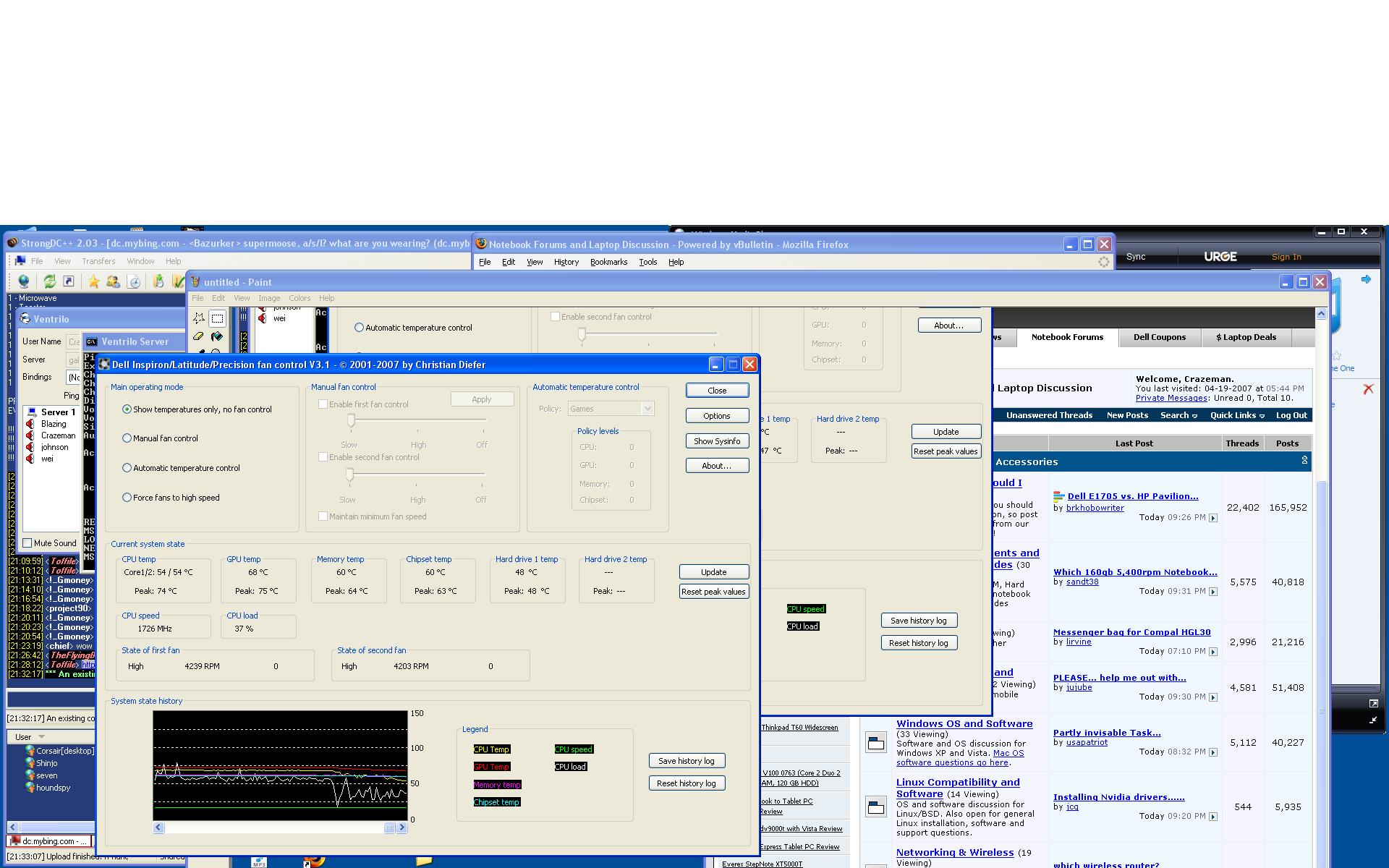The height and width of the screenshot is (868, 1389).
Task: Click Reset peak values in front window
Action: (x=713, y=592)
